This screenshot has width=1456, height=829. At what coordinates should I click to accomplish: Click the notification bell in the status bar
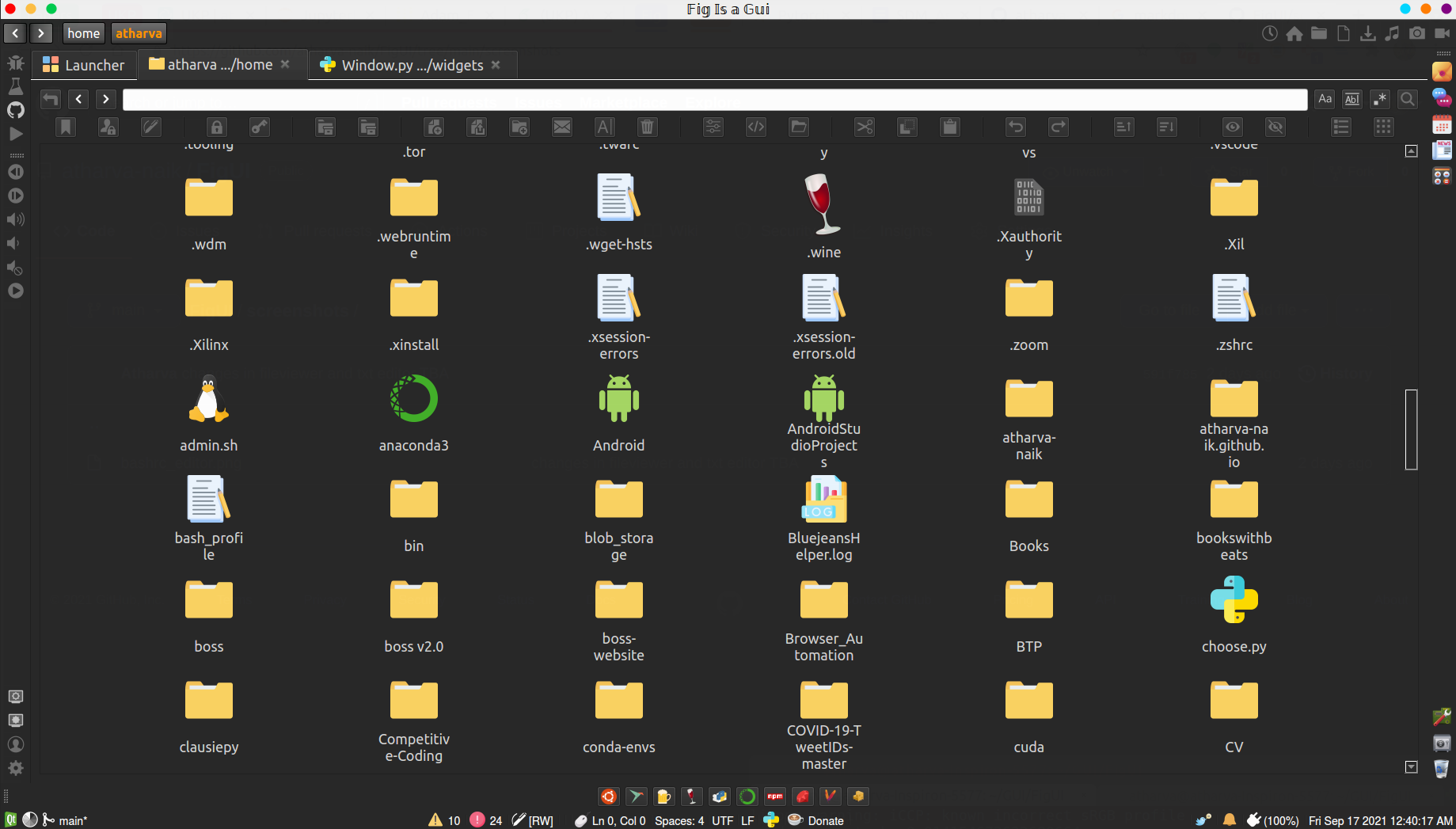[x=1230, y=820]
